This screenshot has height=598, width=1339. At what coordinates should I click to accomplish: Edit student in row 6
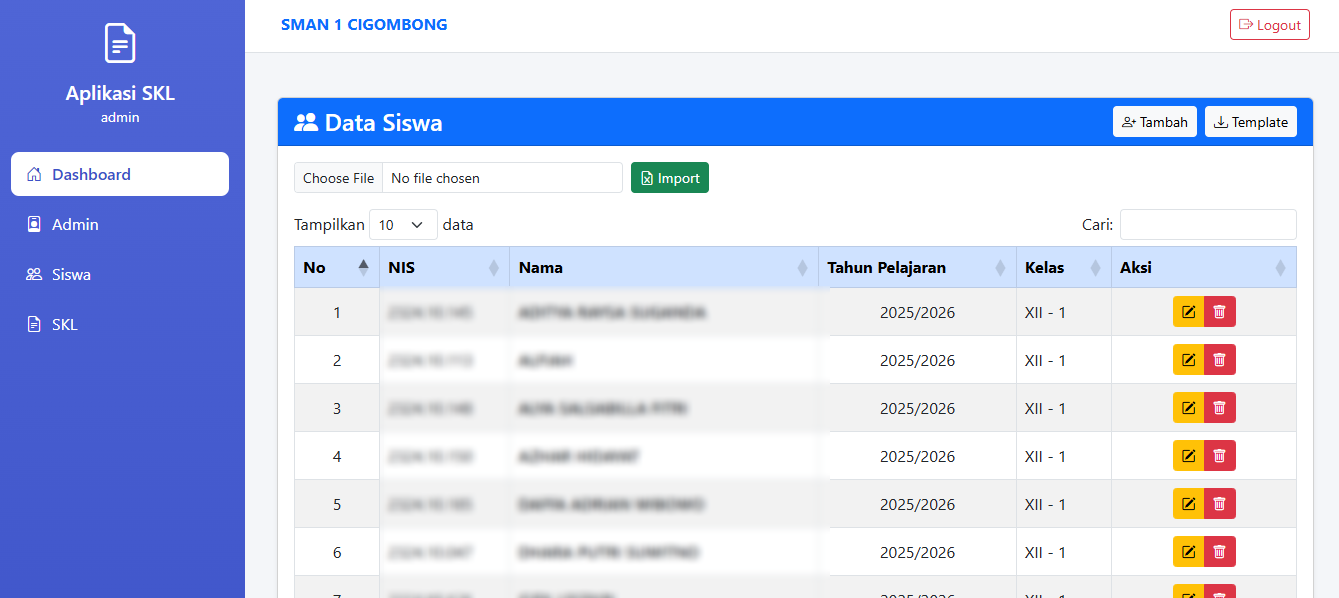(x=1188, y=552)
